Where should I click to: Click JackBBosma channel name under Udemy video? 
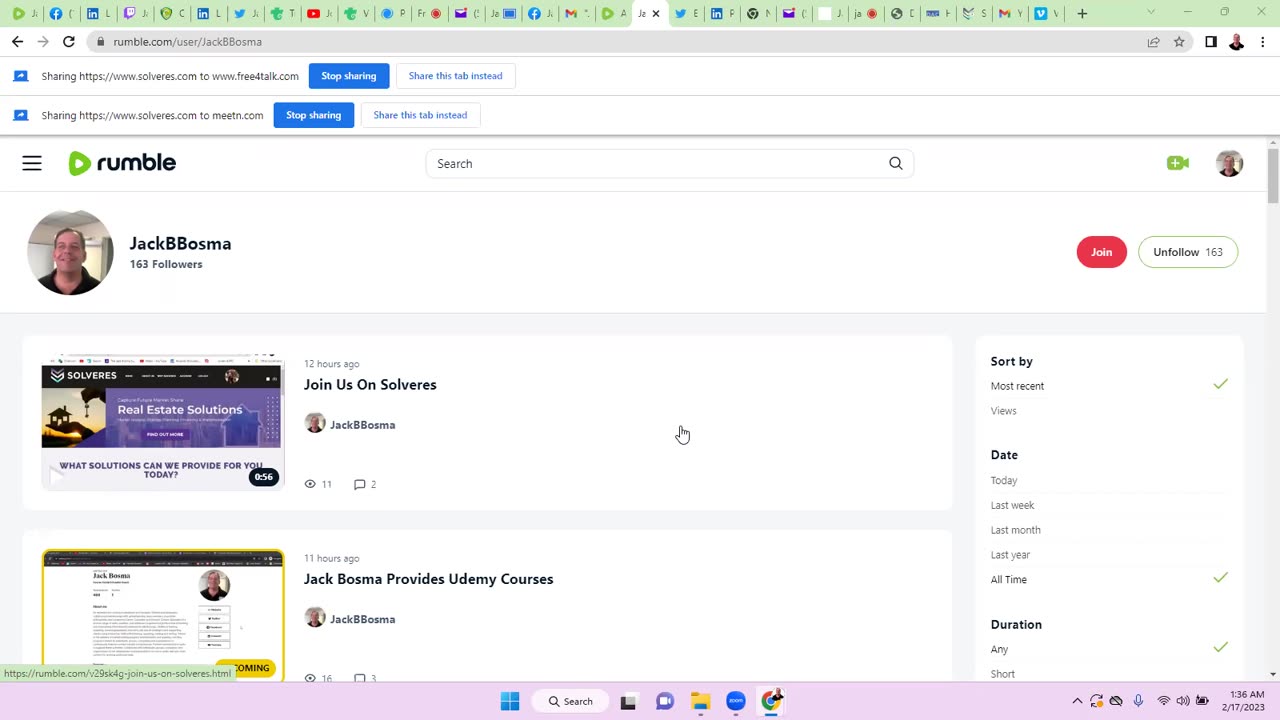tap(362, 619)
